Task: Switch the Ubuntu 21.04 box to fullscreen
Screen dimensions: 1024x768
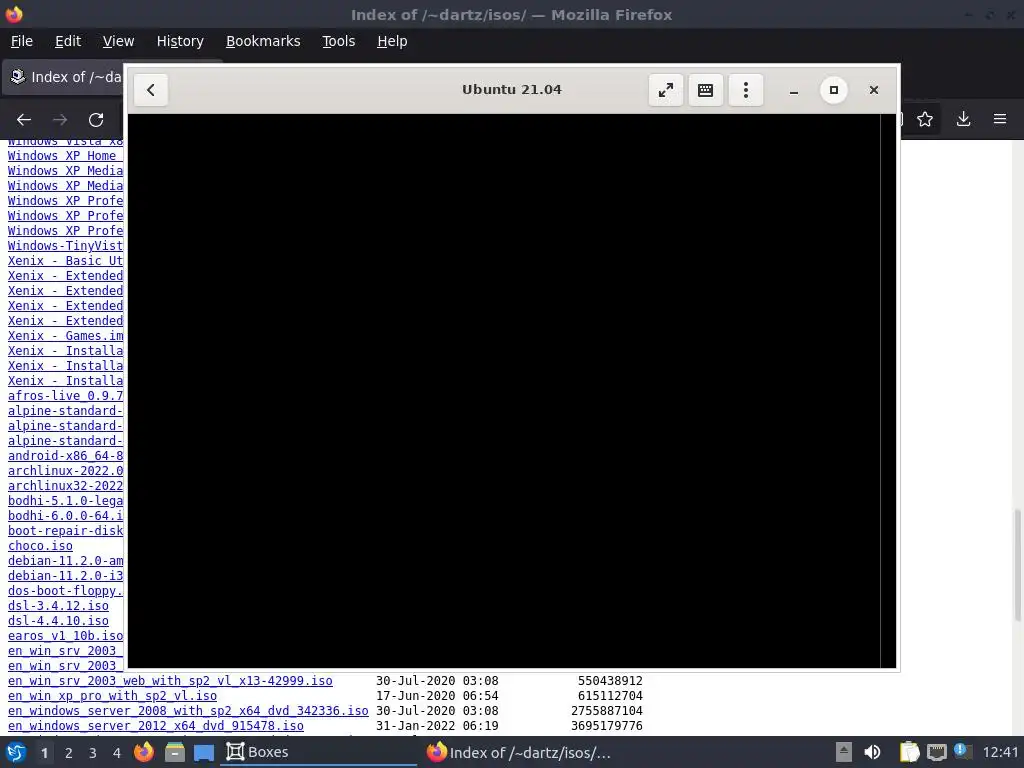Action: [x=665, y=90]
